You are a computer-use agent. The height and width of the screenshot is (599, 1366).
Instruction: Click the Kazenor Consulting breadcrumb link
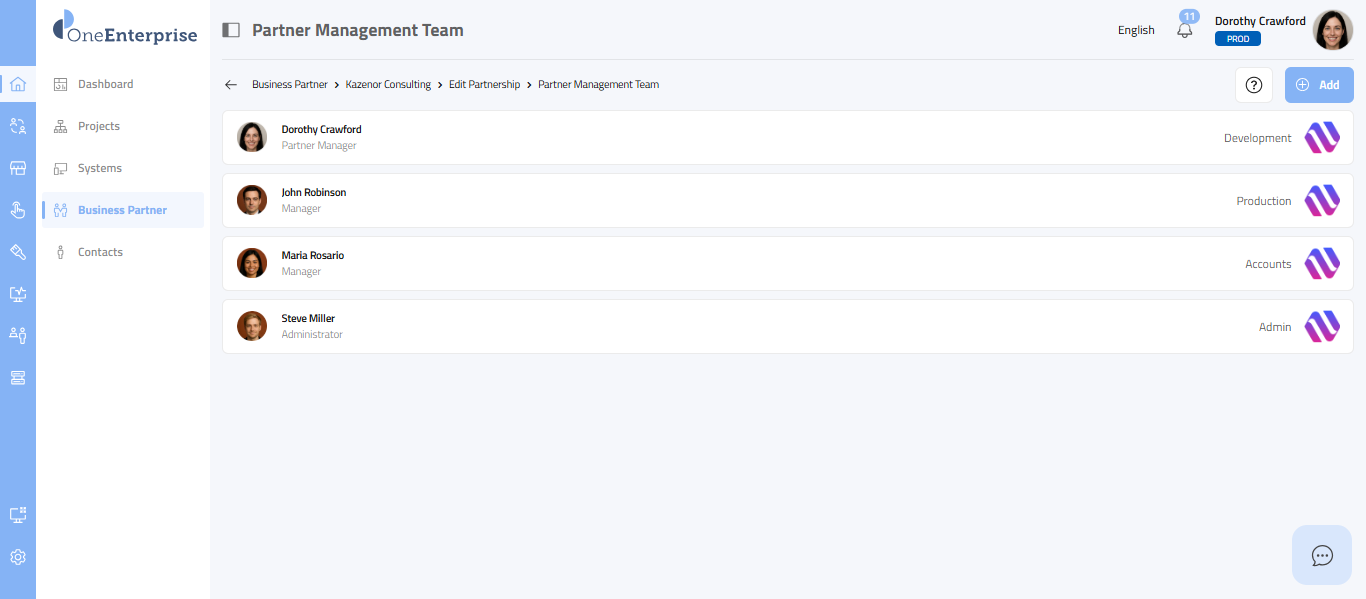[x=388, y=85]
